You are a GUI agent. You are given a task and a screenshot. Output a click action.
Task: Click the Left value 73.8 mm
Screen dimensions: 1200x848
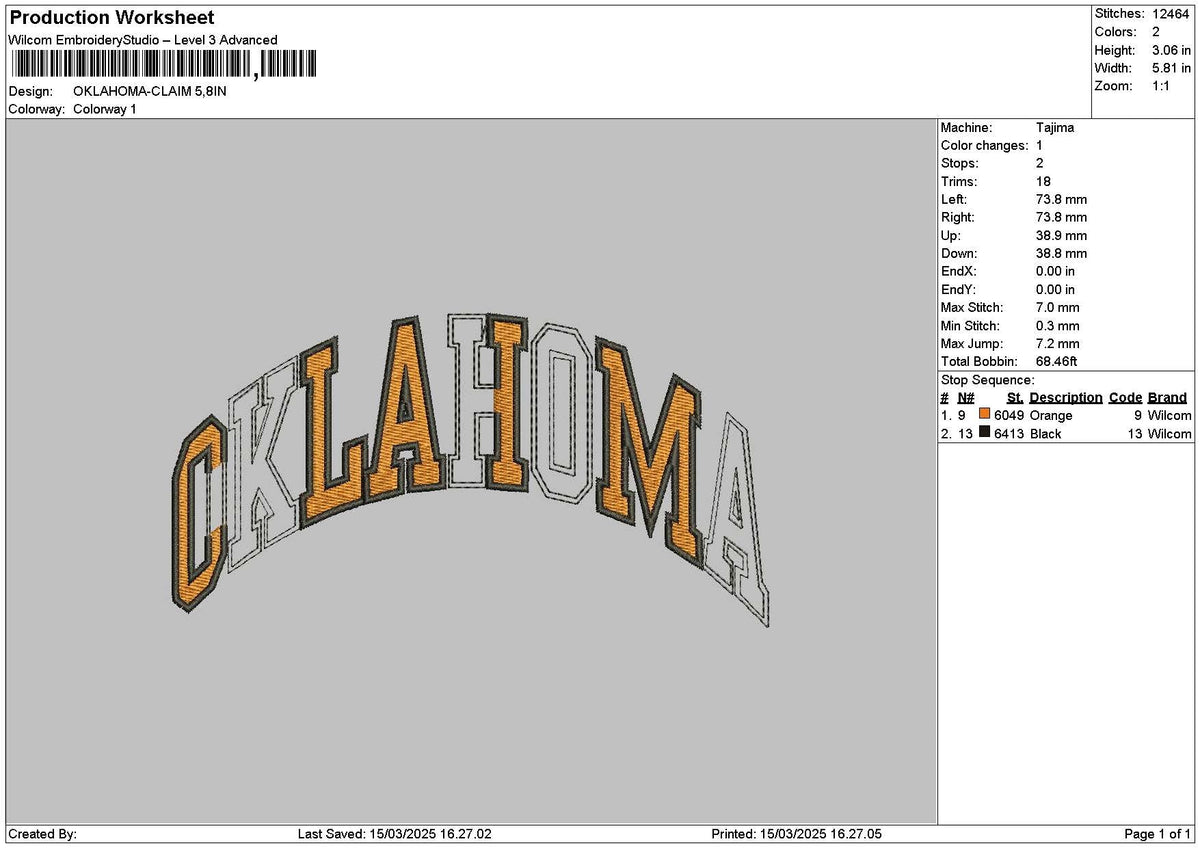1061,200
